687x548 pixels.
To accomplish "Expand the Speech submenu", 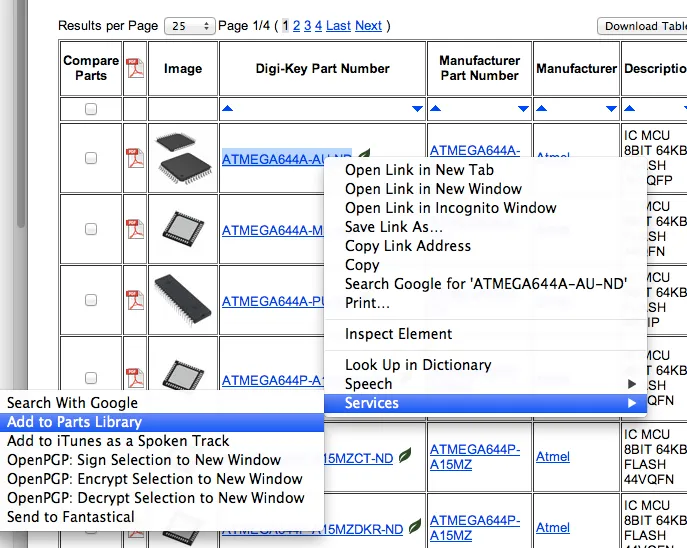I will pyautogui.click(x=485, y=384).
